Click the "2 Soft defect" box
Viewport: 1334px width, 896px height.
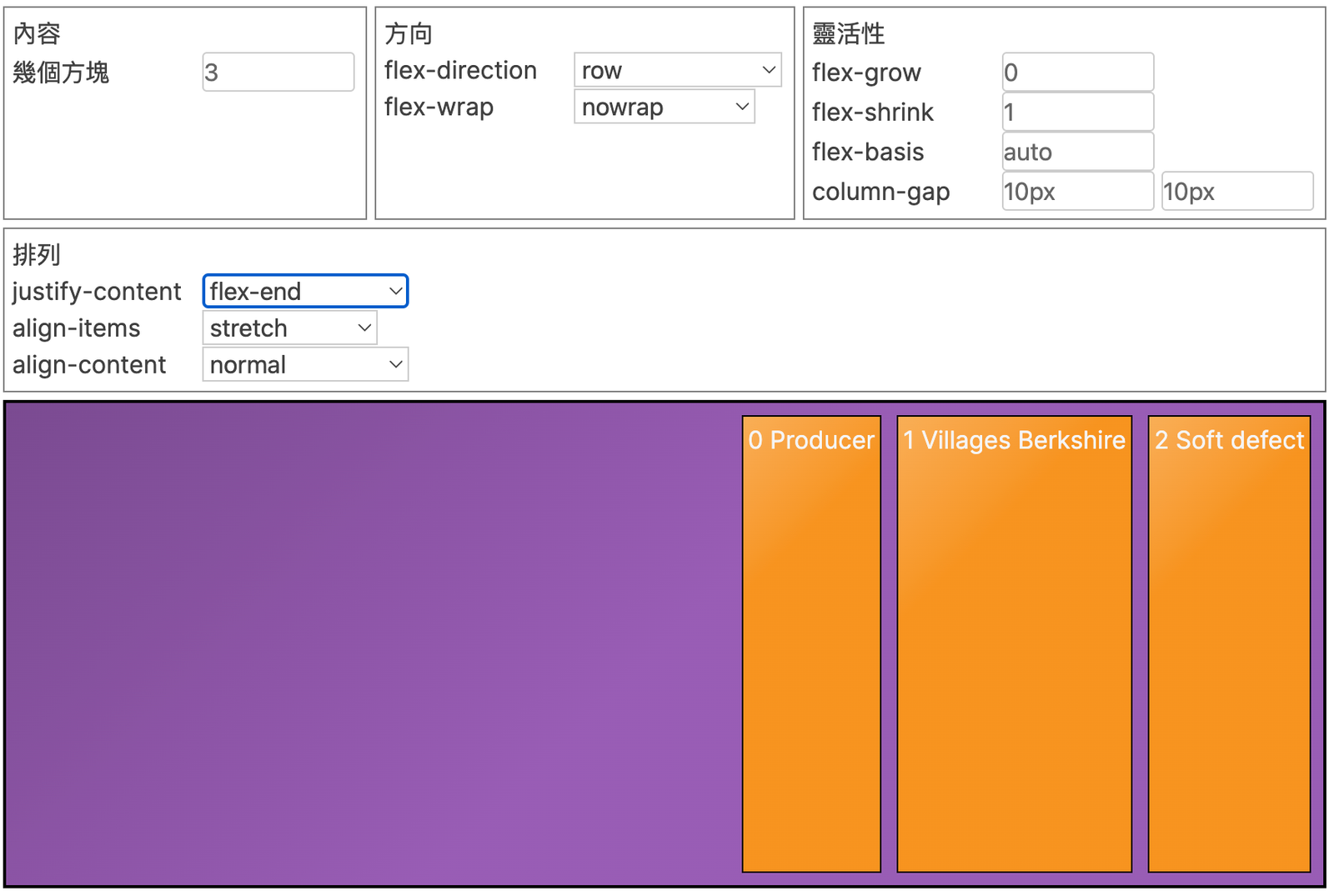pos(1229,643)
